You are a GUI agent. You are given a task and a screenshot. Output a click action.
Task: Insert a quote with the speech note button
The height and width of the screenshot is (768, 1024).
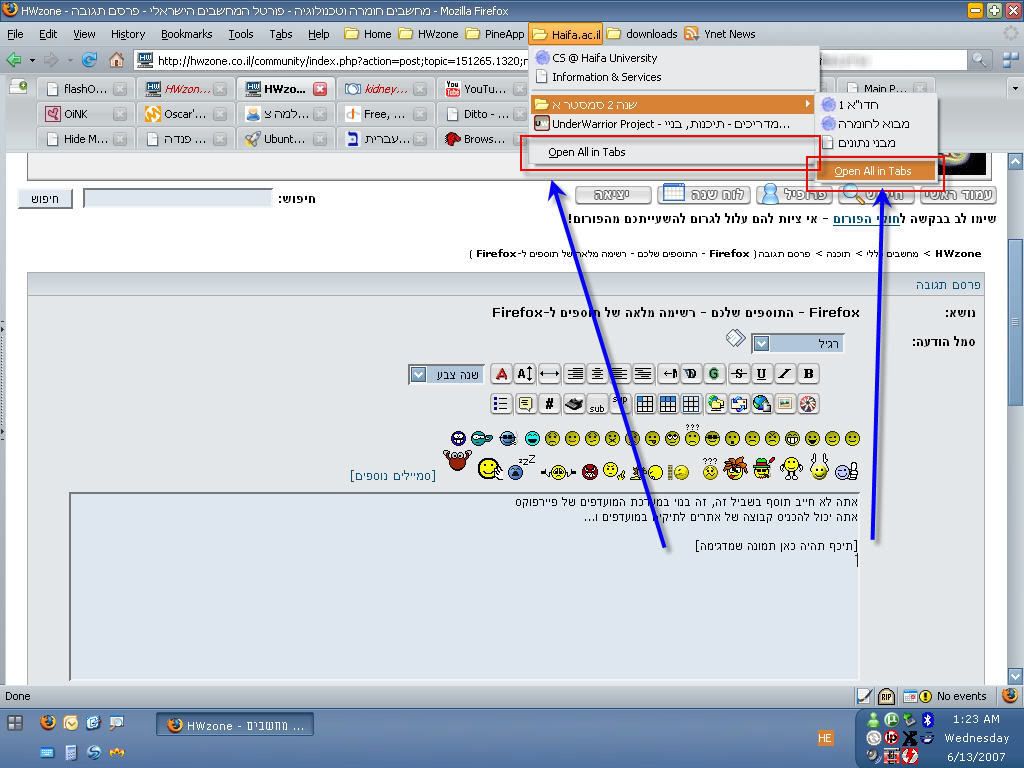[x=525, y=404]
